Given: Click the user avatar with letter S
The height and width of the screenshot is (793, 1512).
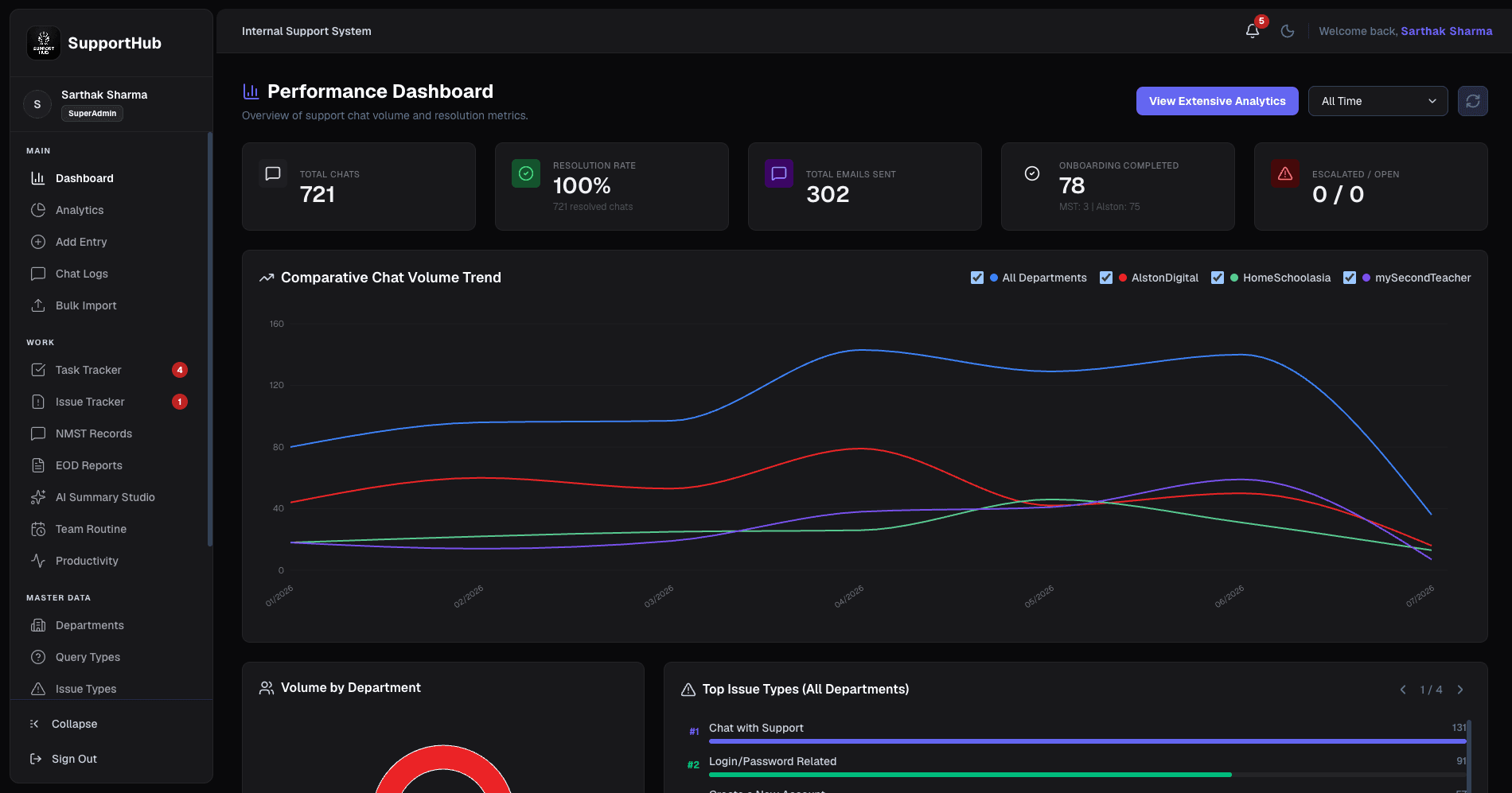Looking at the screenshot, I should (x=37, y=104).
